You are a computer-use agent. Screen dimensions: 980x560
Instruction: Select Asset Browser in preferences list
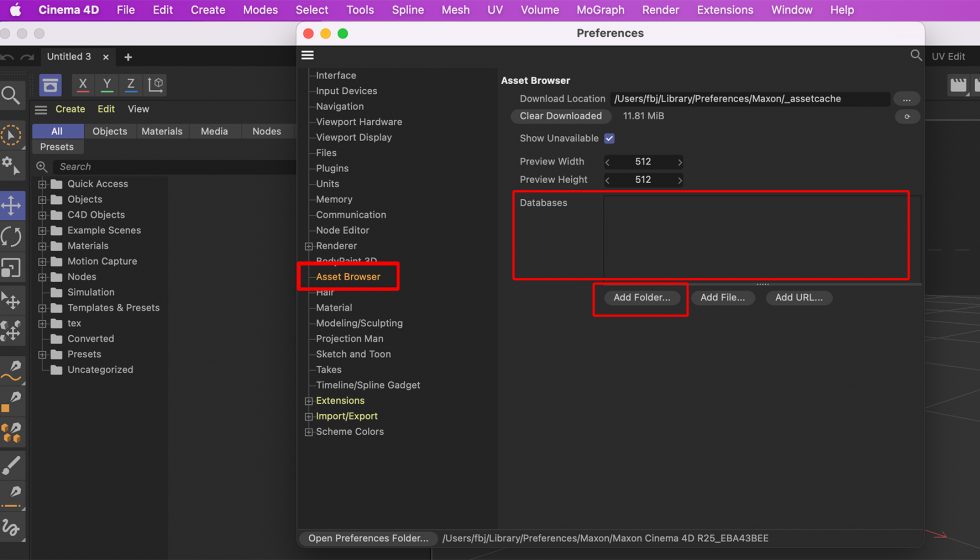coord(348,277)
